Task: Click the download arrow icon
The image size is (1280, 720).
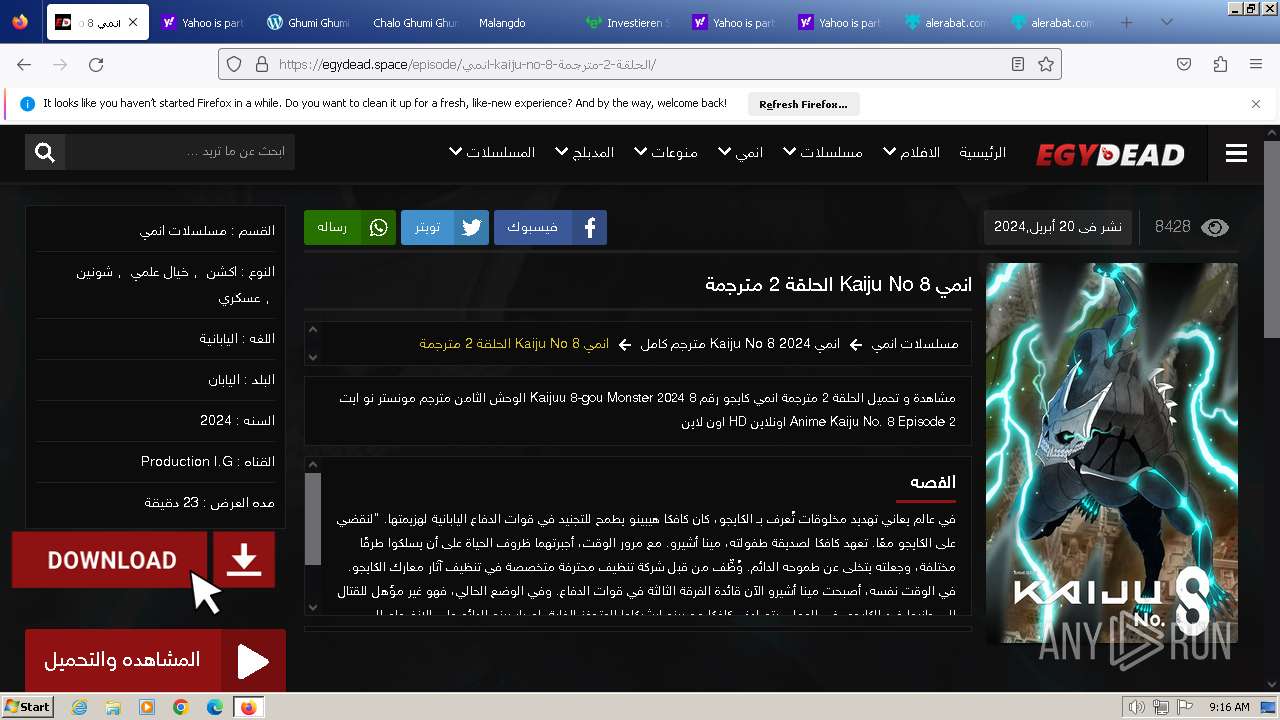Action: pyautogui.click(x=243, y=560)
